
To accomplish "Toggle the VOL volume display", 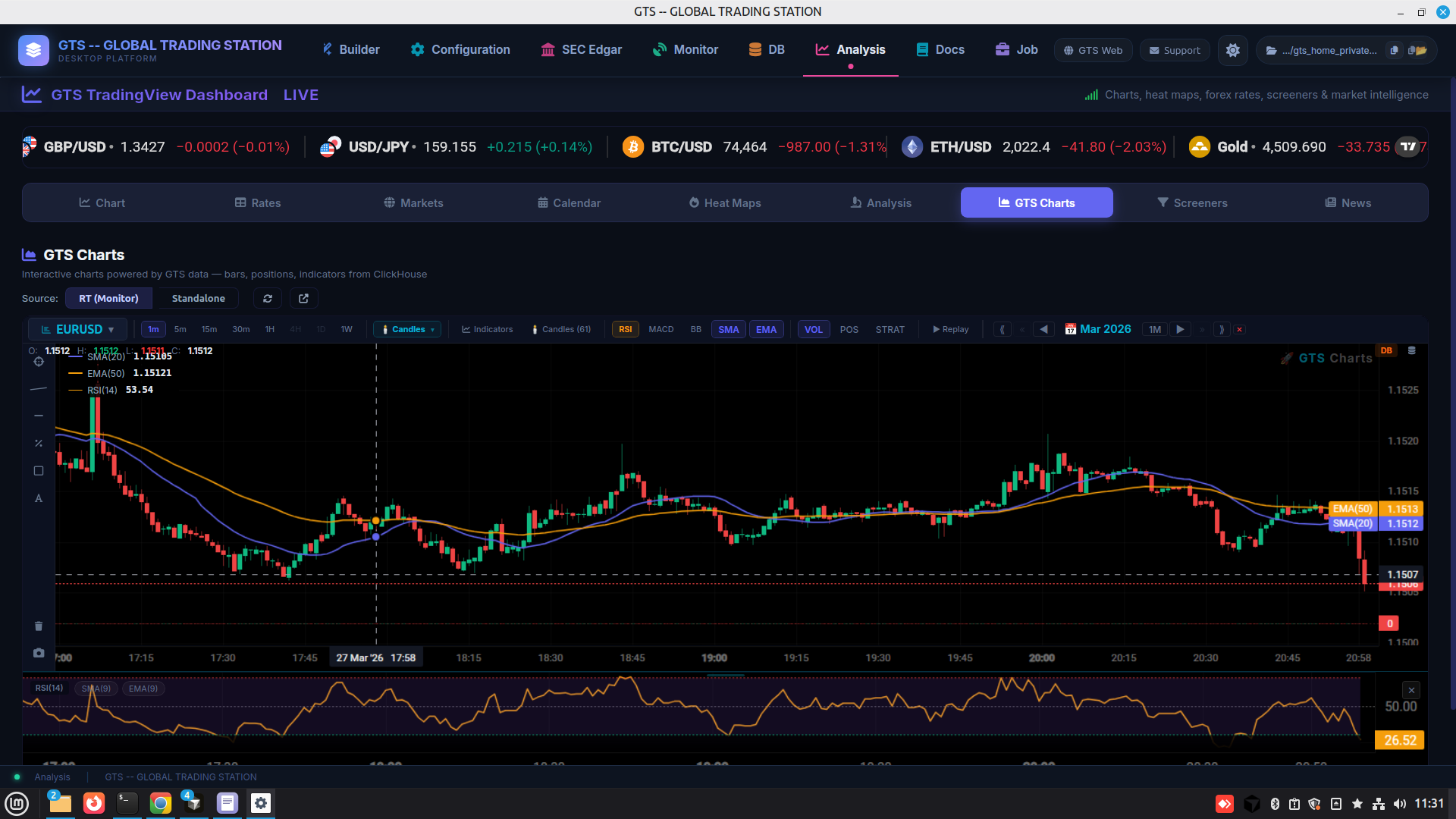I will click(x=814, y=330).
